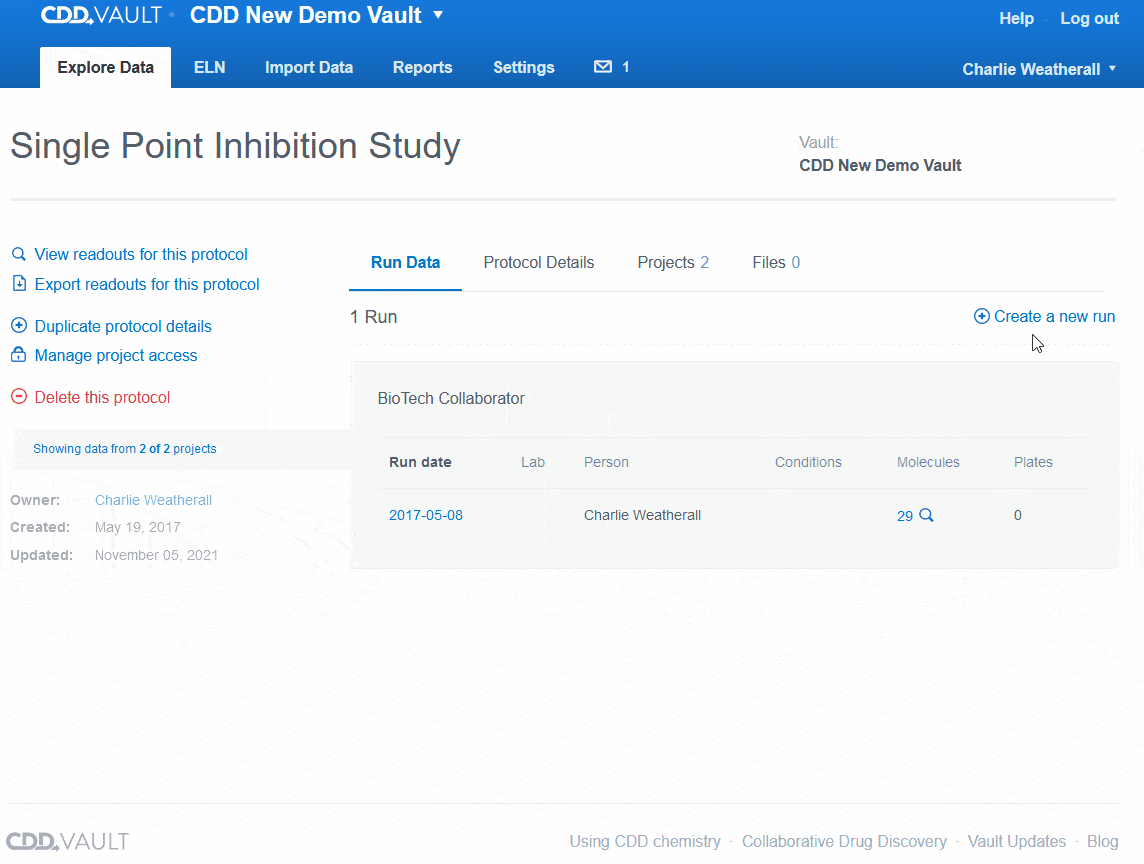Image resolution: width=1144 pixels, height=864 pixels.
Task: Click the Created date May 19, 2017
Action: (138, 527)
